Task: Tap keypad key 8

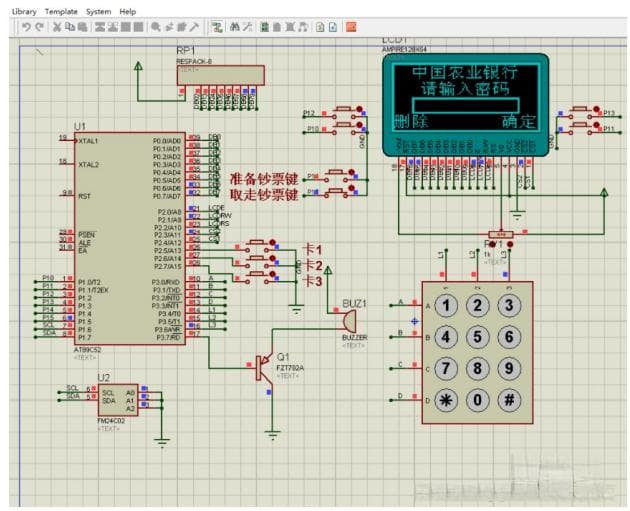Action: pos(477,368)
